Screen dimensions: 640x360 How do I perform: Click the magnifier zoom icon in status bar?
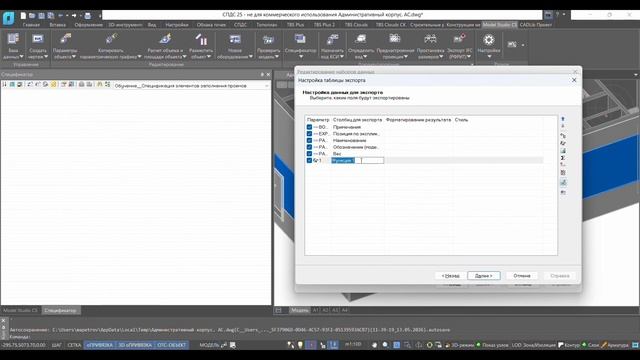pyautogui.click(x=385, y=345)
